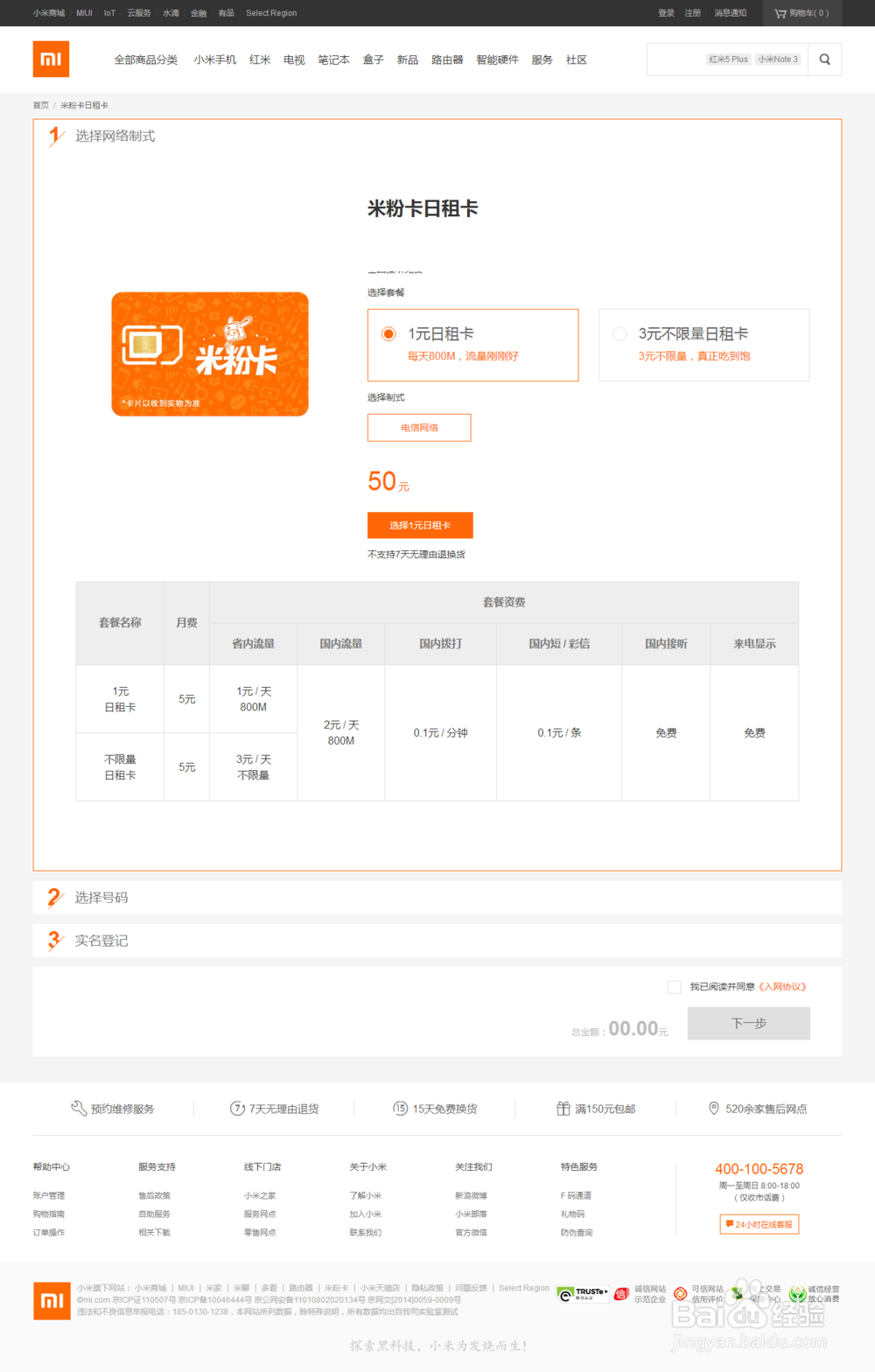
Task: Click the wrench icon for 预约维修服务
Action: coord(79,1108)
